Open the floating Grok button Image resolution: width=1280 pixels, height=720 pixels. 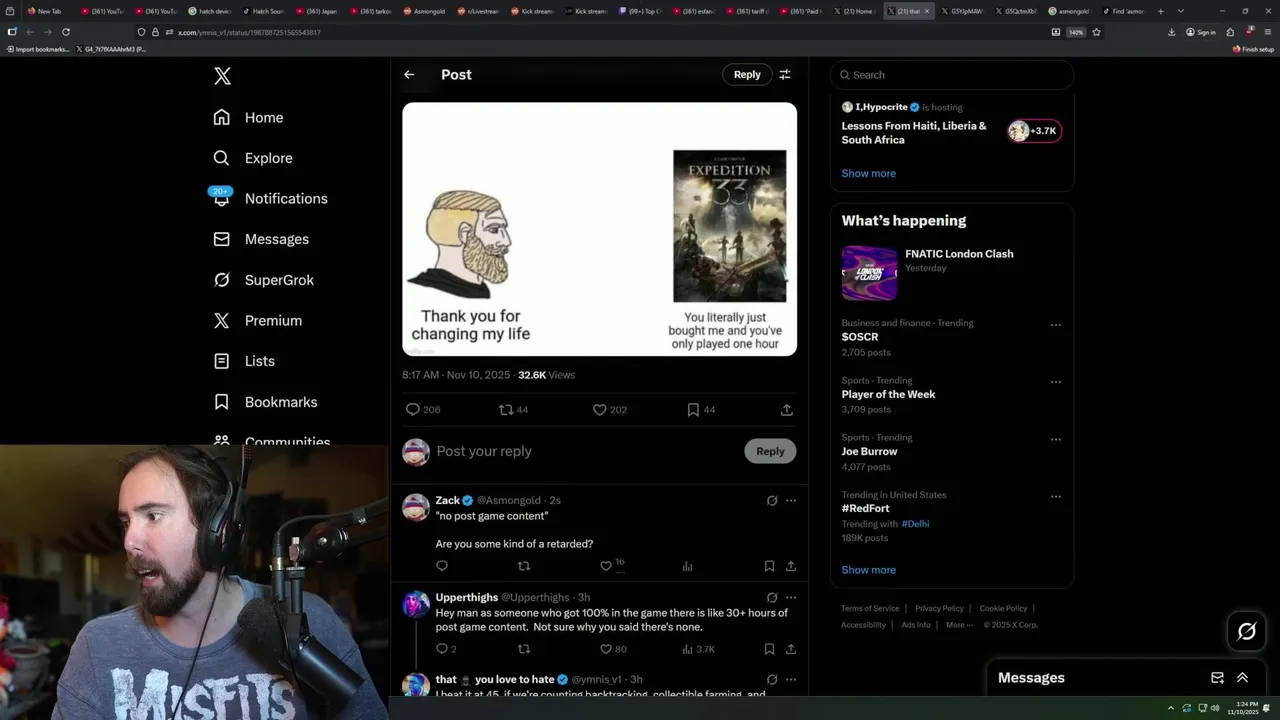coord(1247,631)
